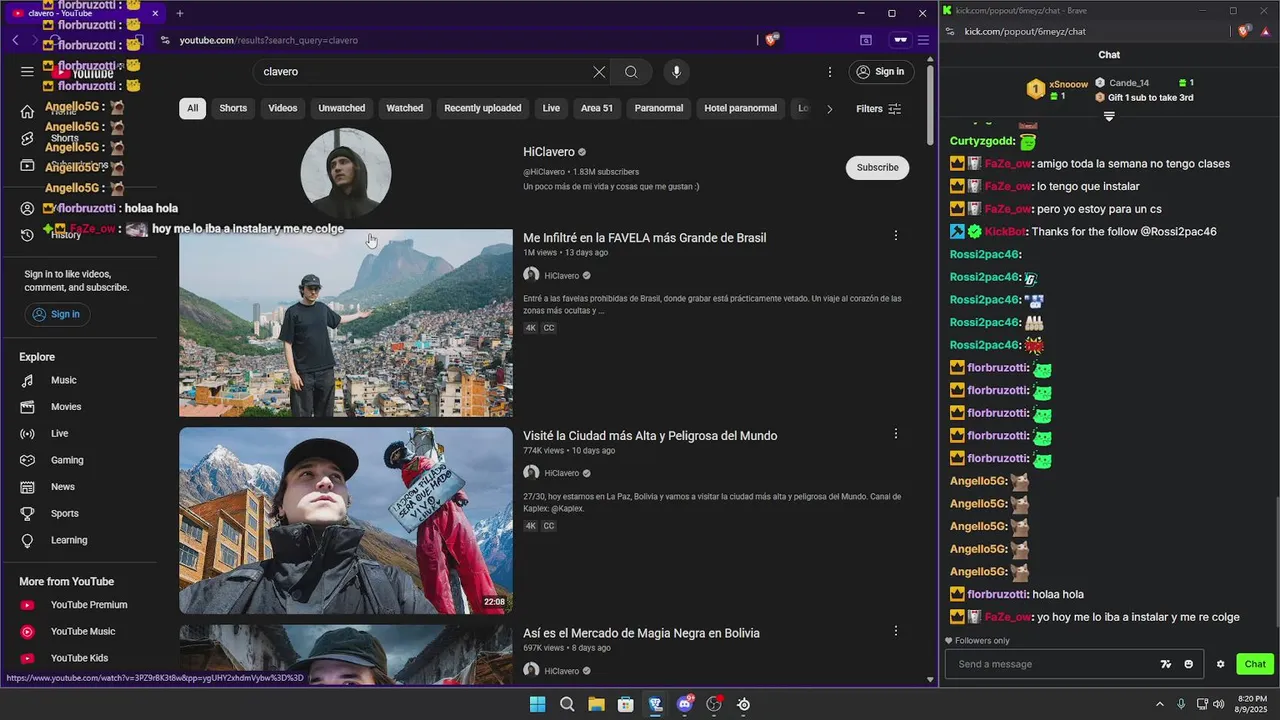The width and height of the screenshot is (1280, 720).
Task: Open Brave Rewards triangle in Kick window
Action: 1265,31
